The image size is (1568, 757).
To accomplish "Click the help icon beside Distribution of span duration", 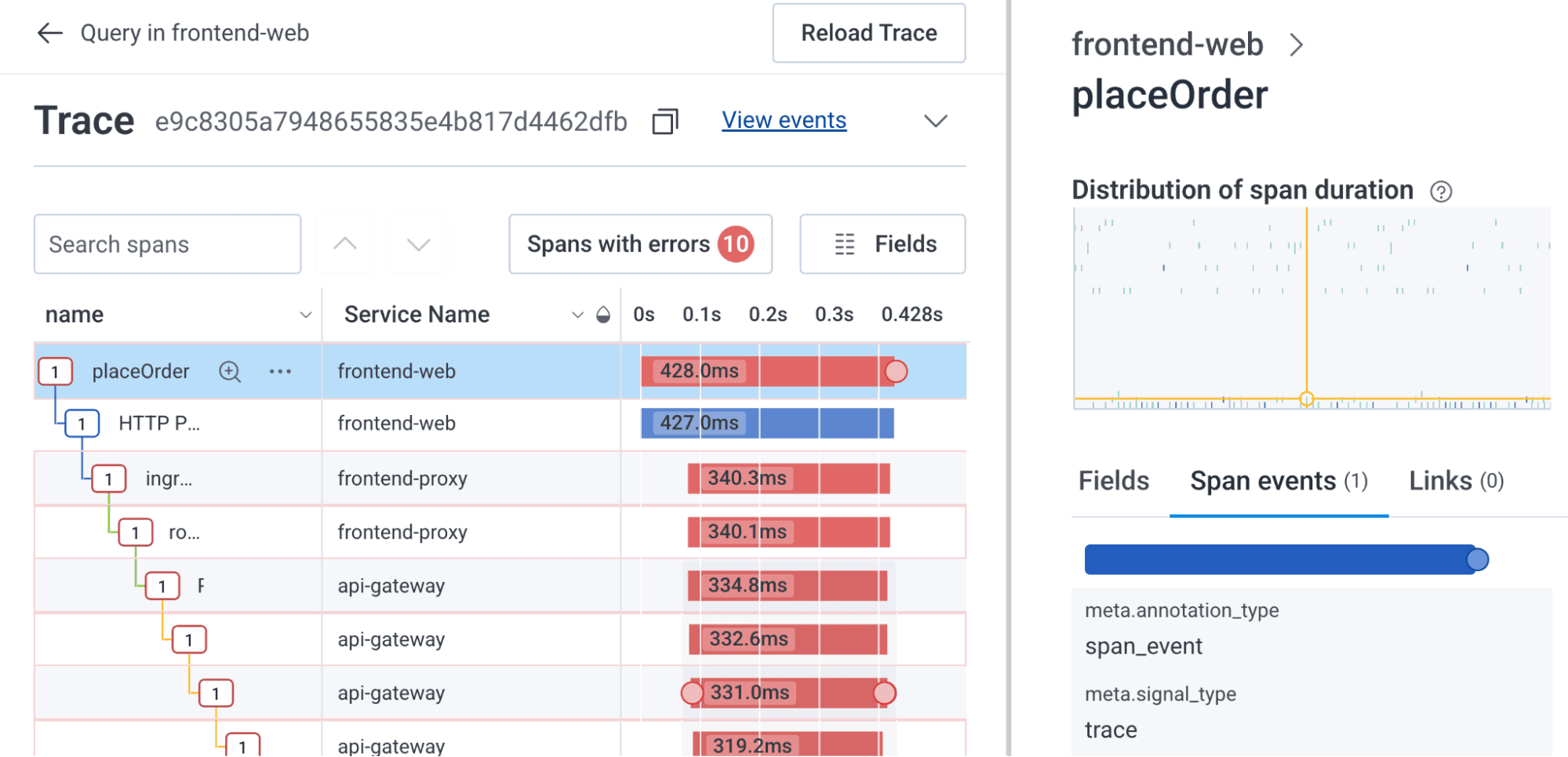I will [1441, 191].
